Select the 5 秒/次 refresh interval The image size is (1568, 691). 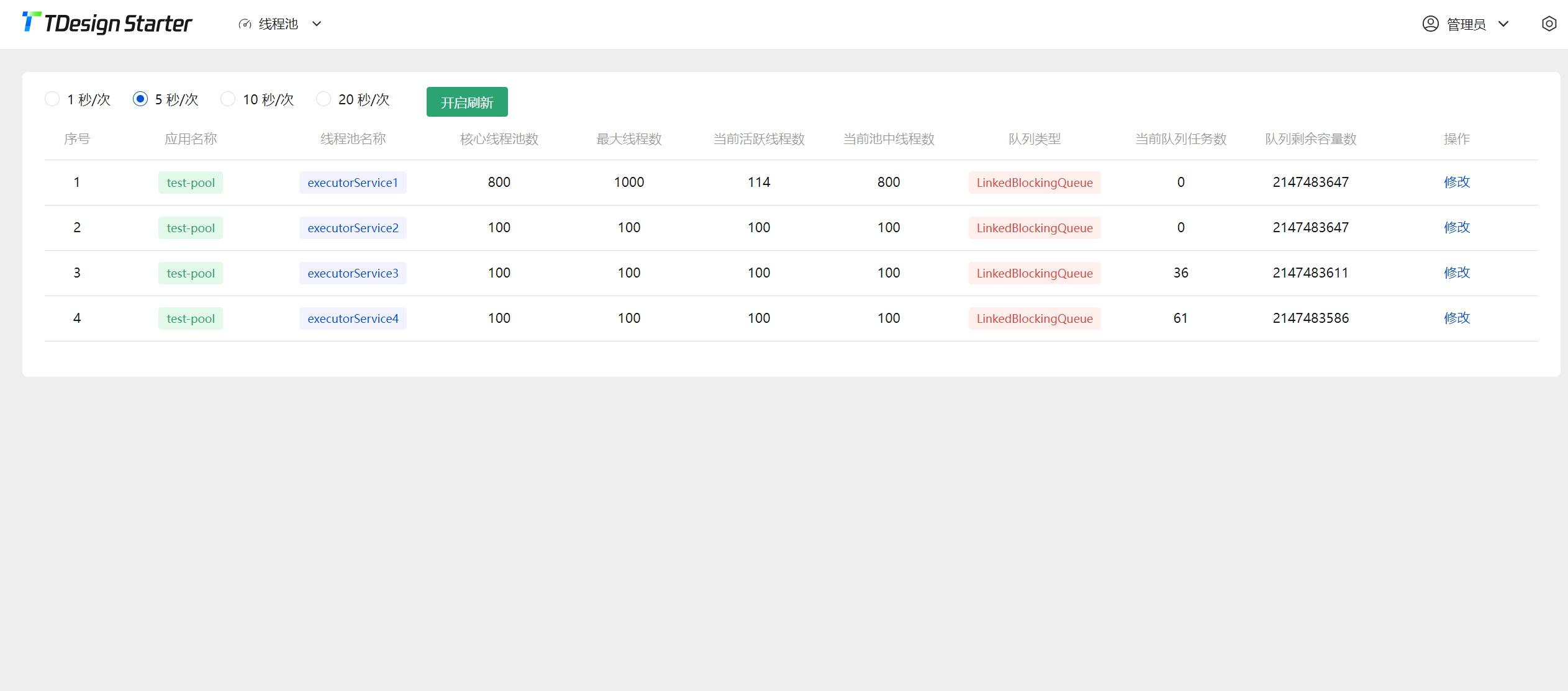pyautogui.click(x=140, y=99)
